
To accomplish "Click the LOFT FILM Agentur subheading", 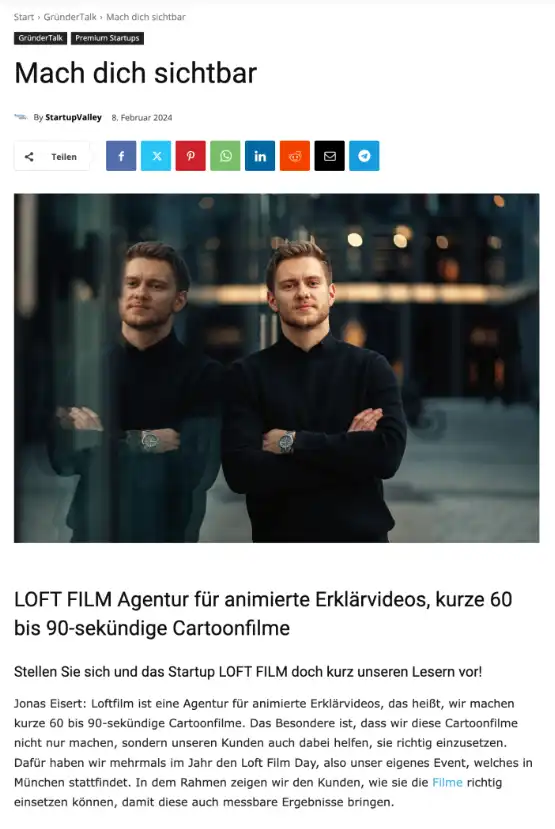I will point(263,614).
